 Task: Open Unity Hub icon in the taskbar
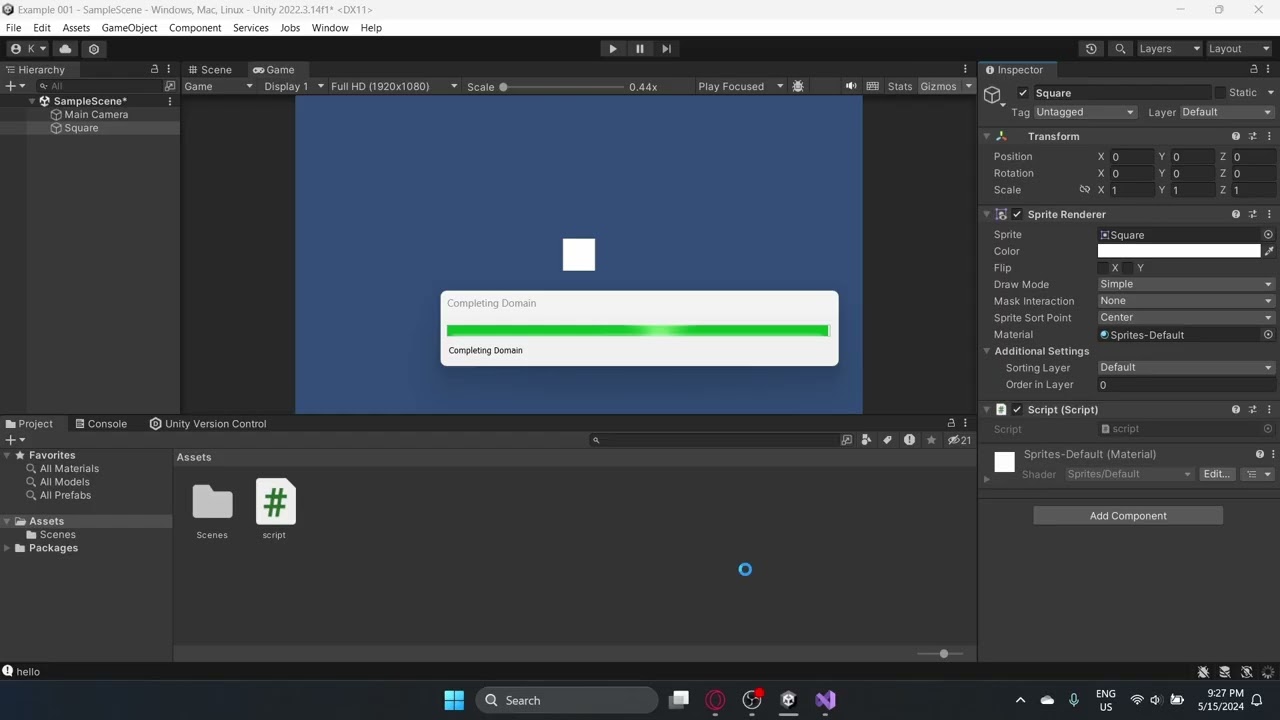click(788, 700)
